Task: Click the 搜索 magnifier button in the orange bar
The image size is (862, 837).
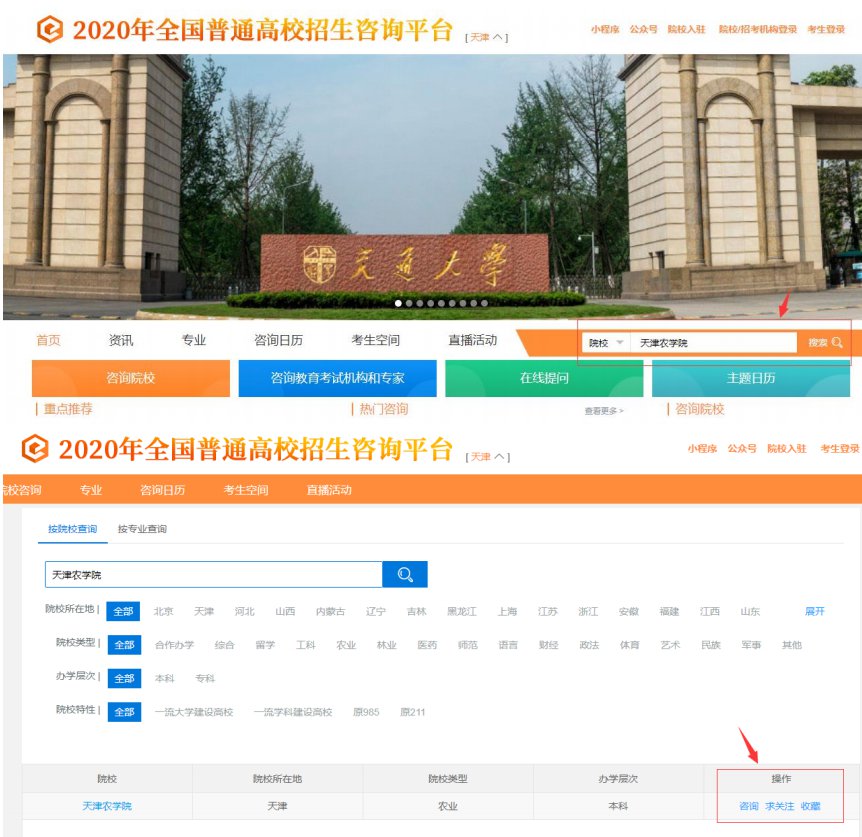Action: [825, 342]
